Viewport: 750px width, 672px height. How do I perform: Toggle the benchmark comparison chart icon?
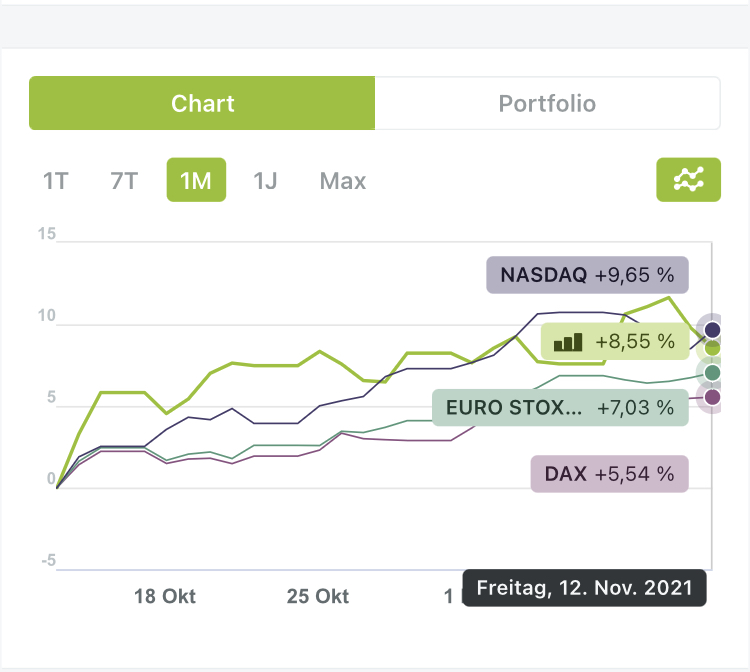coord(688,180)
